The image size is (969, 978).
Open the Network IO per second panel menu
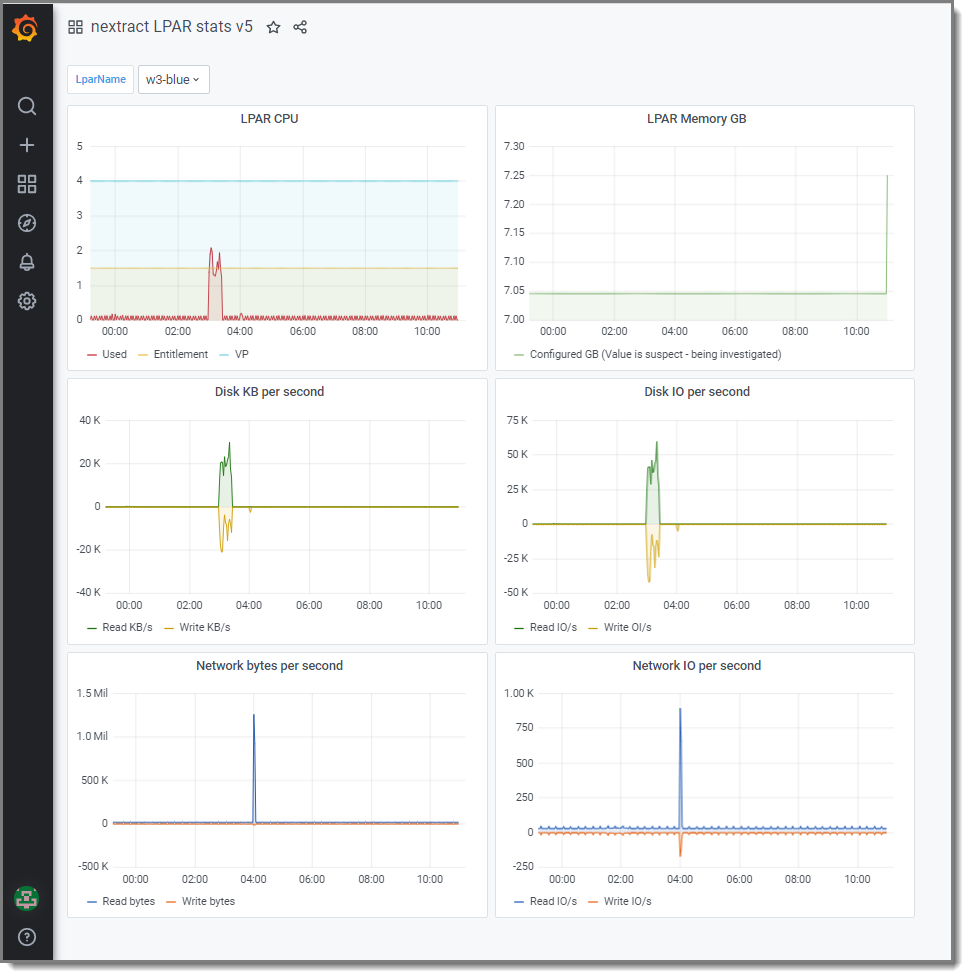pyautogui.click(x=697, y=666)
